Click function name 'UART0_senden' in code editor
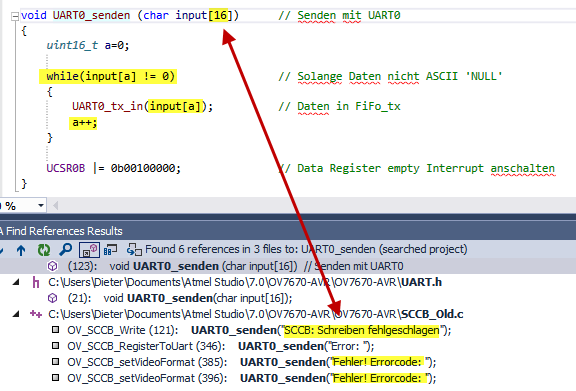The image size is (576, 391). 91,15
